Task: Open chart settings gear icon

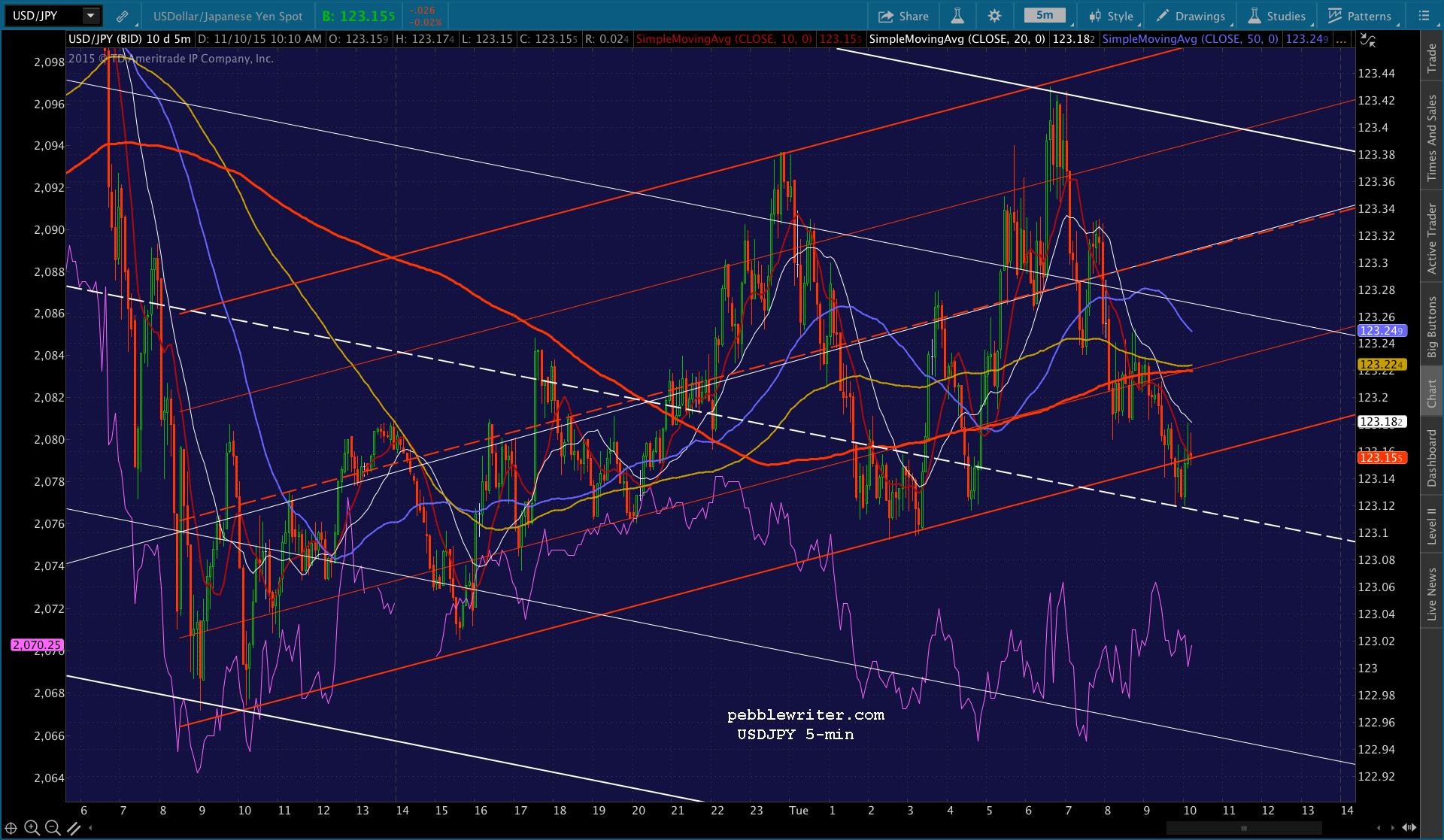Action: pyautogui.click(x=994, y=16)
